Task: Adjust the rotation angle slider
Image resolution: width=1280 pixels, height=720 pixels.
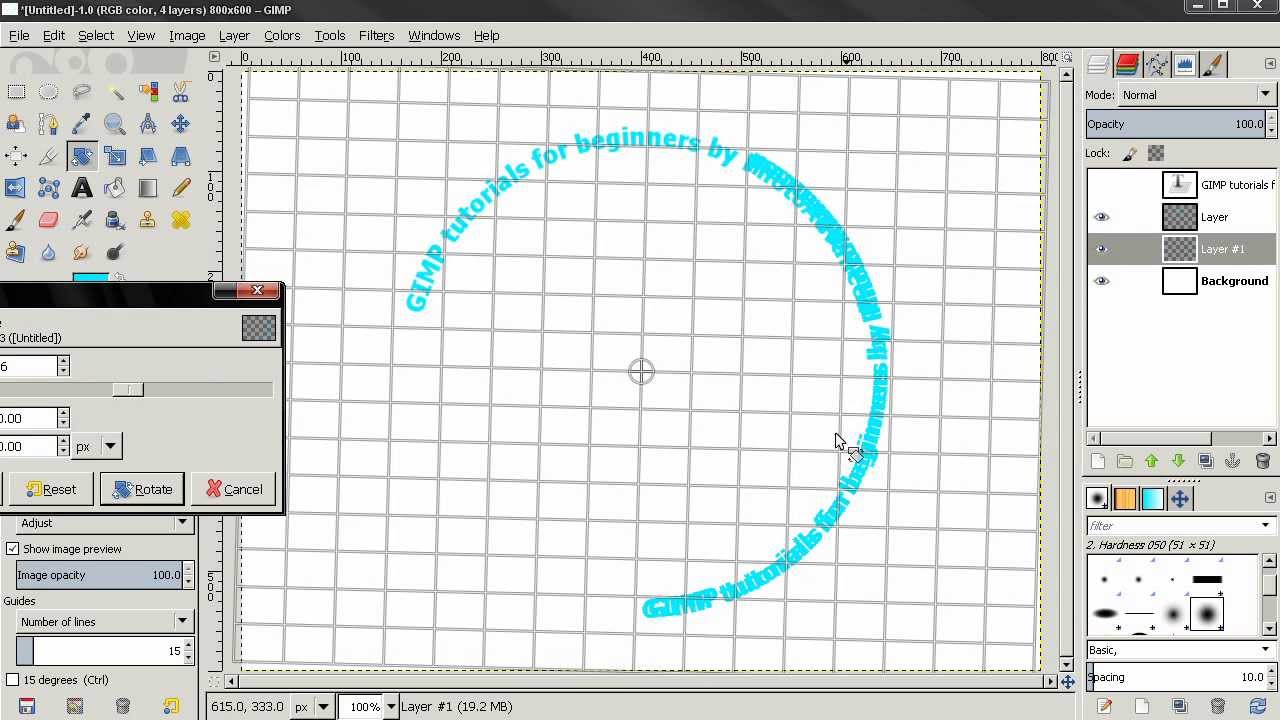Action: pyautogui.click(x=128, y=390)
